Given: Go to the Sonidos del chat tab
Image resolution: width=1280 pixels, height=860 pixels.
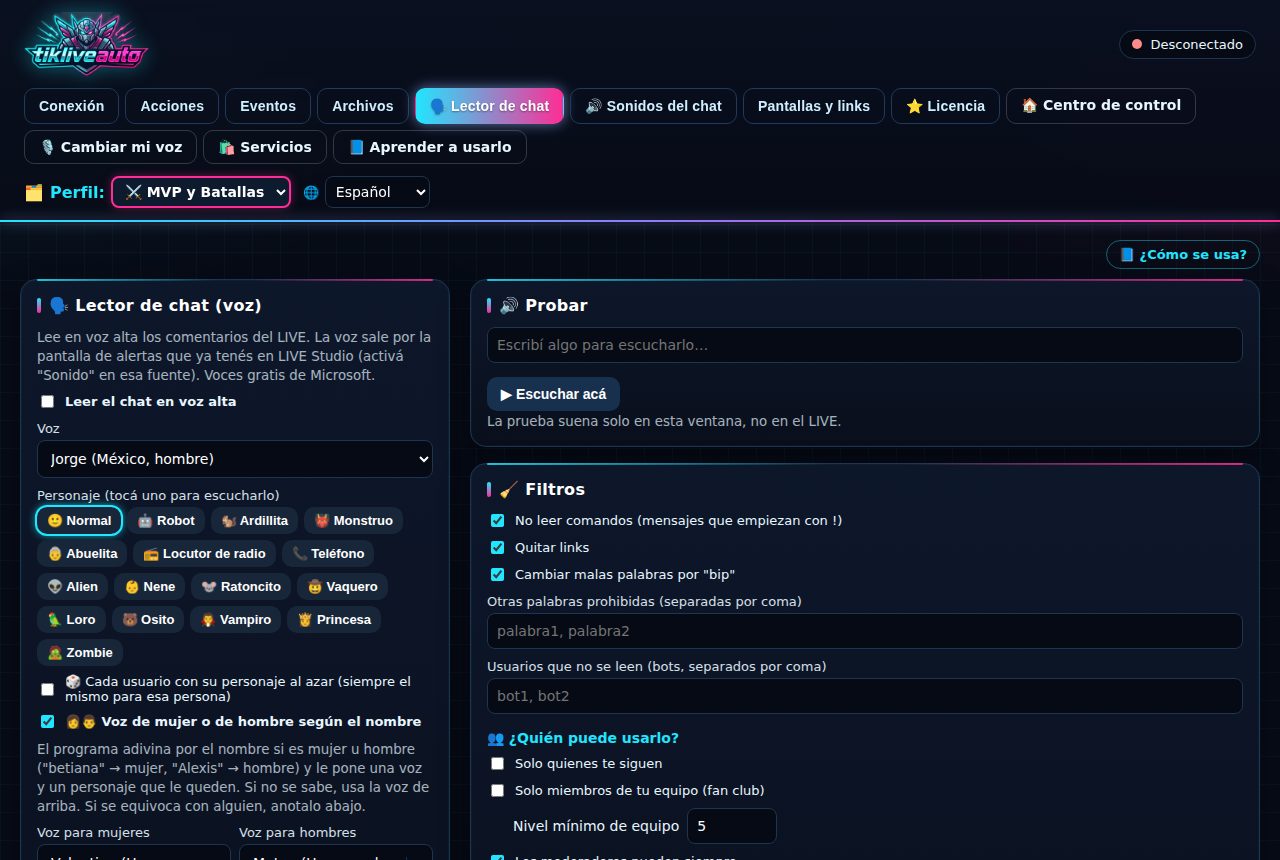Looking at the screenshot, I should pyautogui.click(x=653, y=106).
